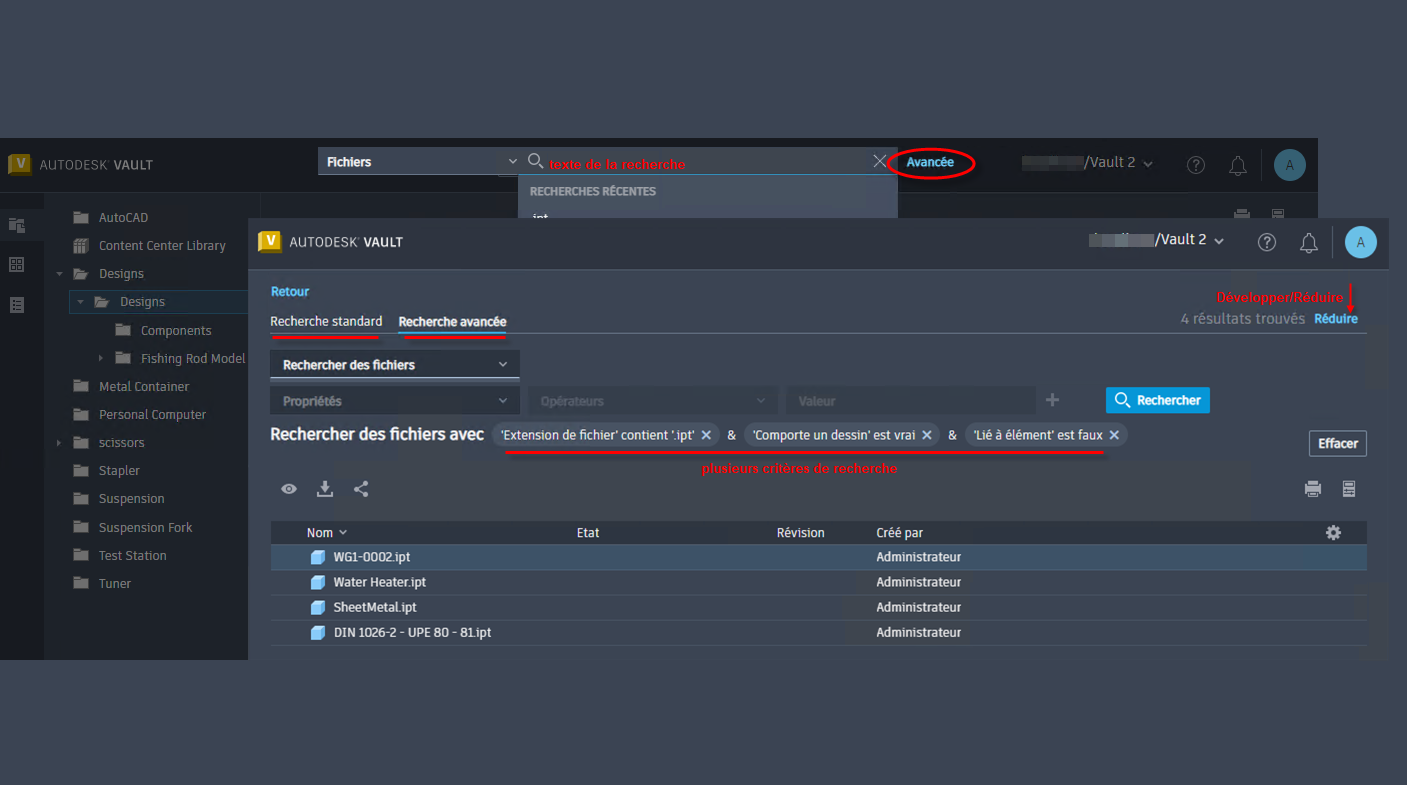Select the Stapler folder
This screenshot has width=1407, height=785.
point(119,471)
